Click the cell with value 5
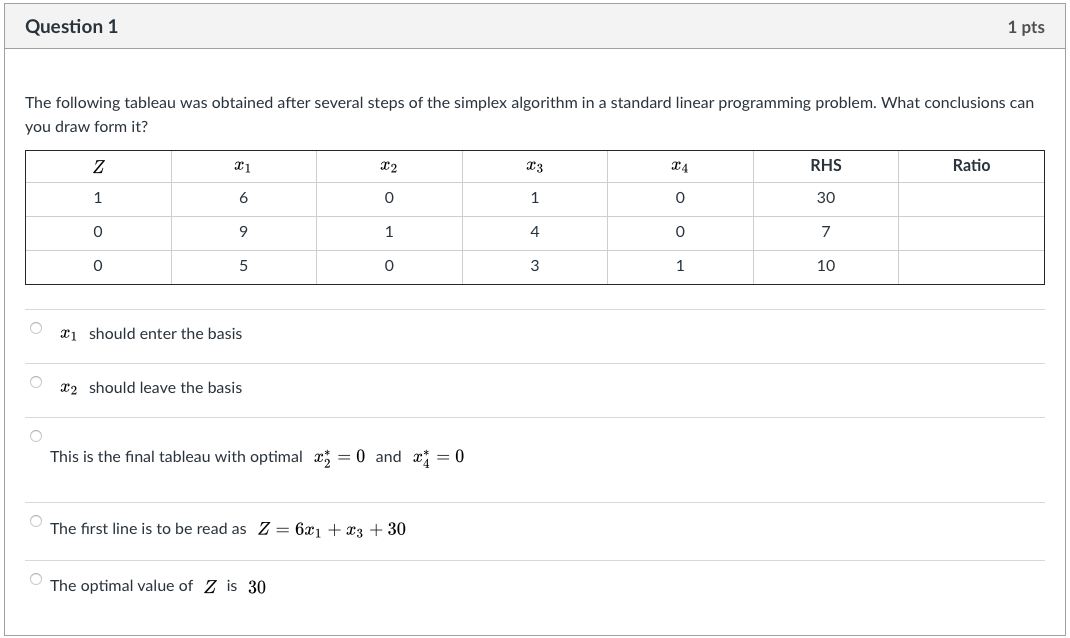 click(243, 265)
